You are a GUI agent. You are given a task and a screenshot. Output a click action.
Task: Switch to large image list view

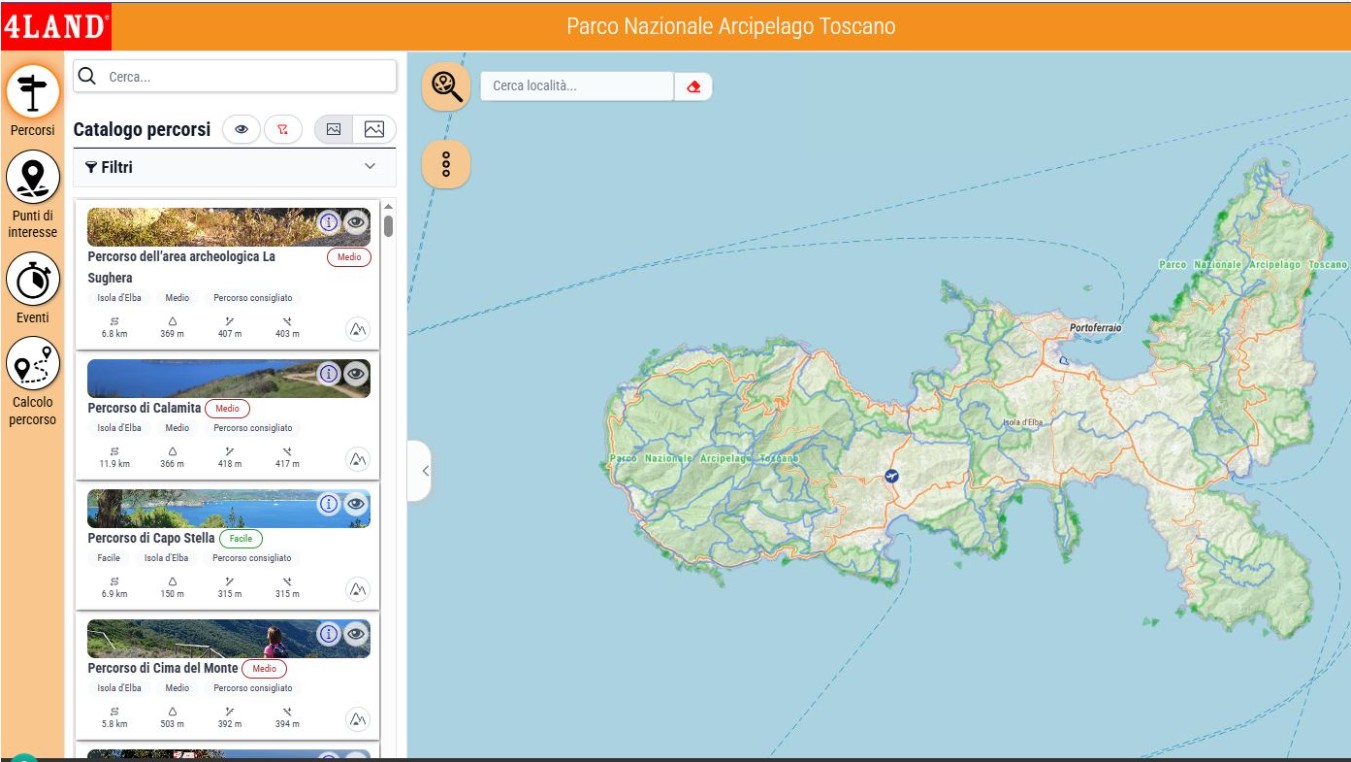point(374,129)
